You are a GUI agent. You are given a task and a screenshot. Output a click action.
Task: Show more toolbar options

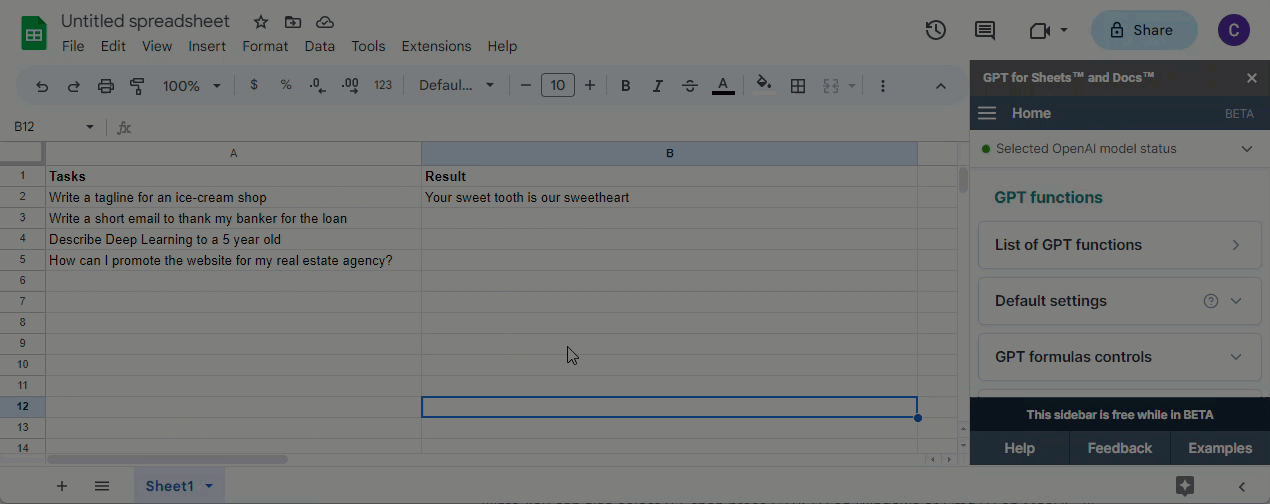click(883, 86)
